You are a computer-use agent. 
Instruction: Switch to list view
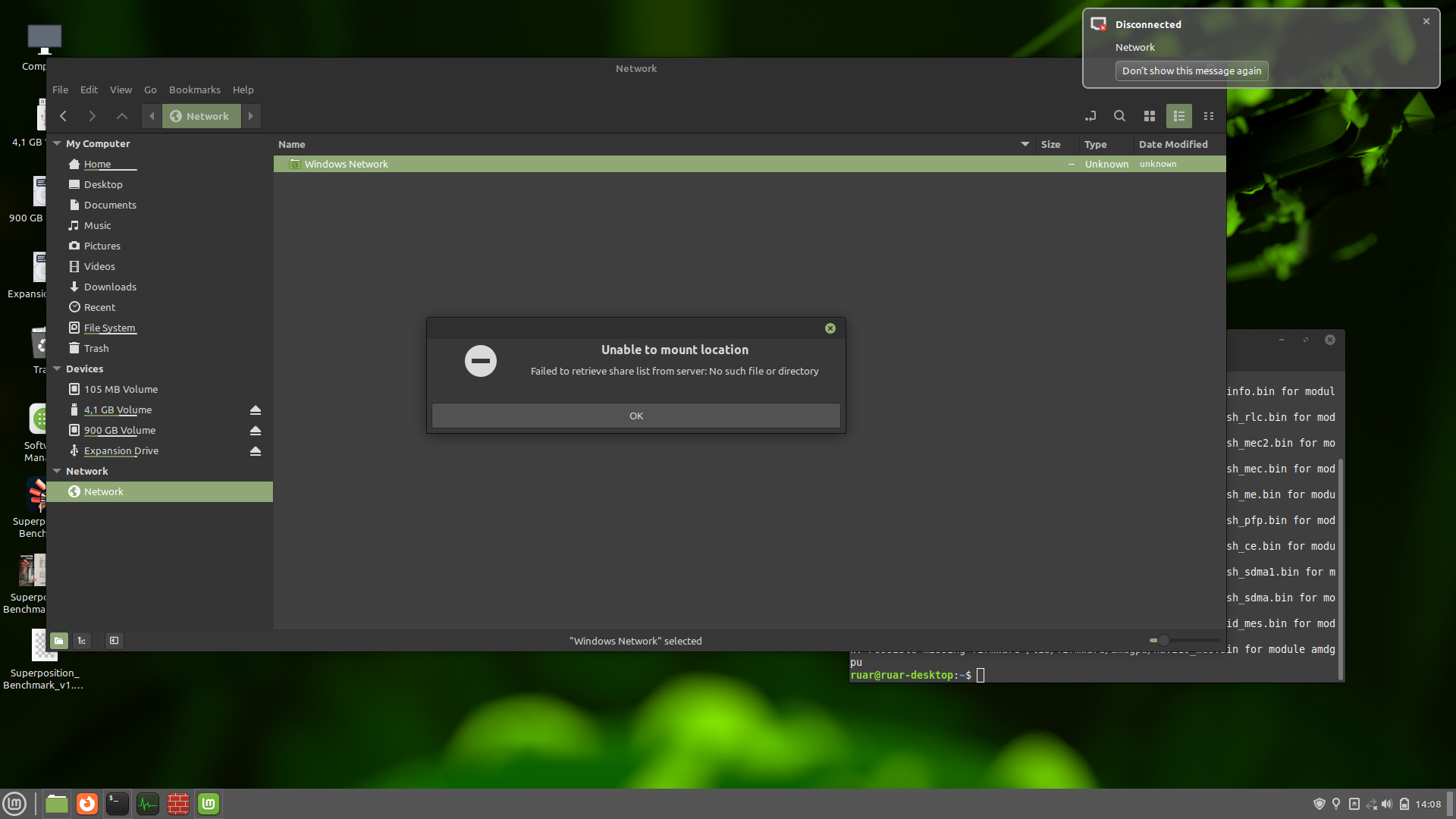point(1179,116)
